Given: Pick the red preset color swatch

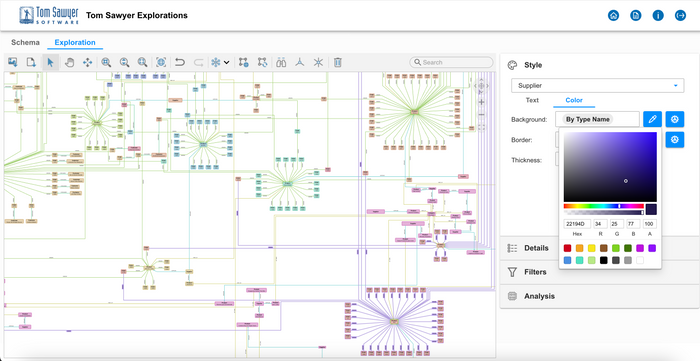Looking at the screenshot, I should [x=567, y=248].
